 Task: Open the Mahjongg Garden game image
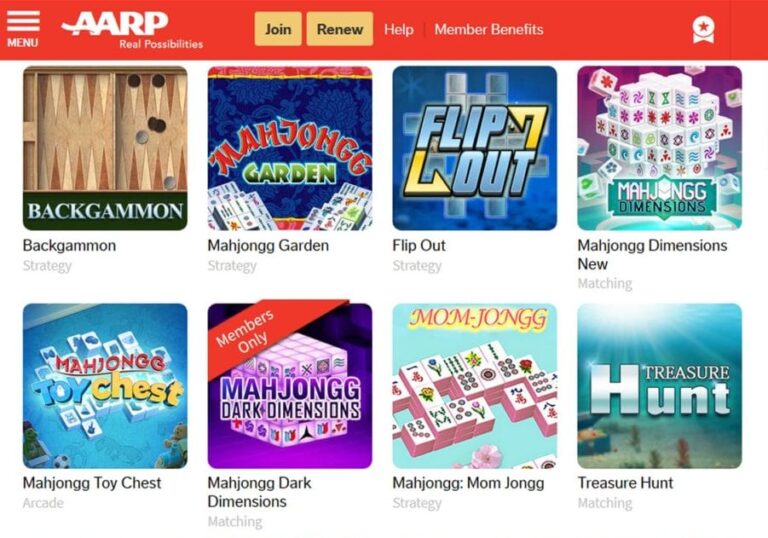point(290,148)
